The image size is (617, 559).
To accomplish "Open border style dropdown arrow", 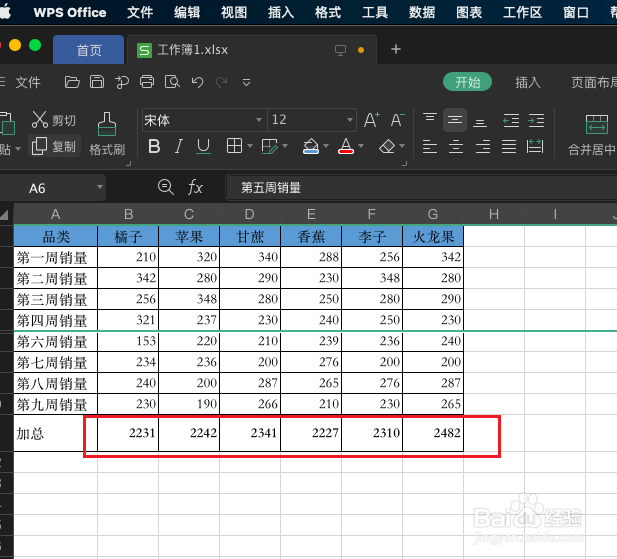I will 250,146.
